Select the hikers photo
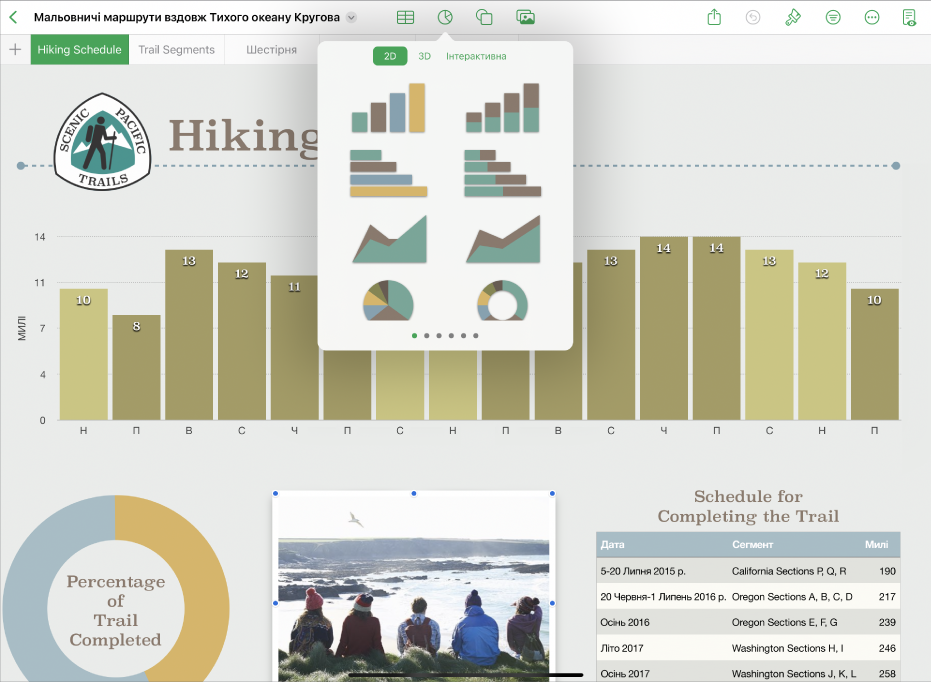This screenshot has width=931, height=684. 414,588
